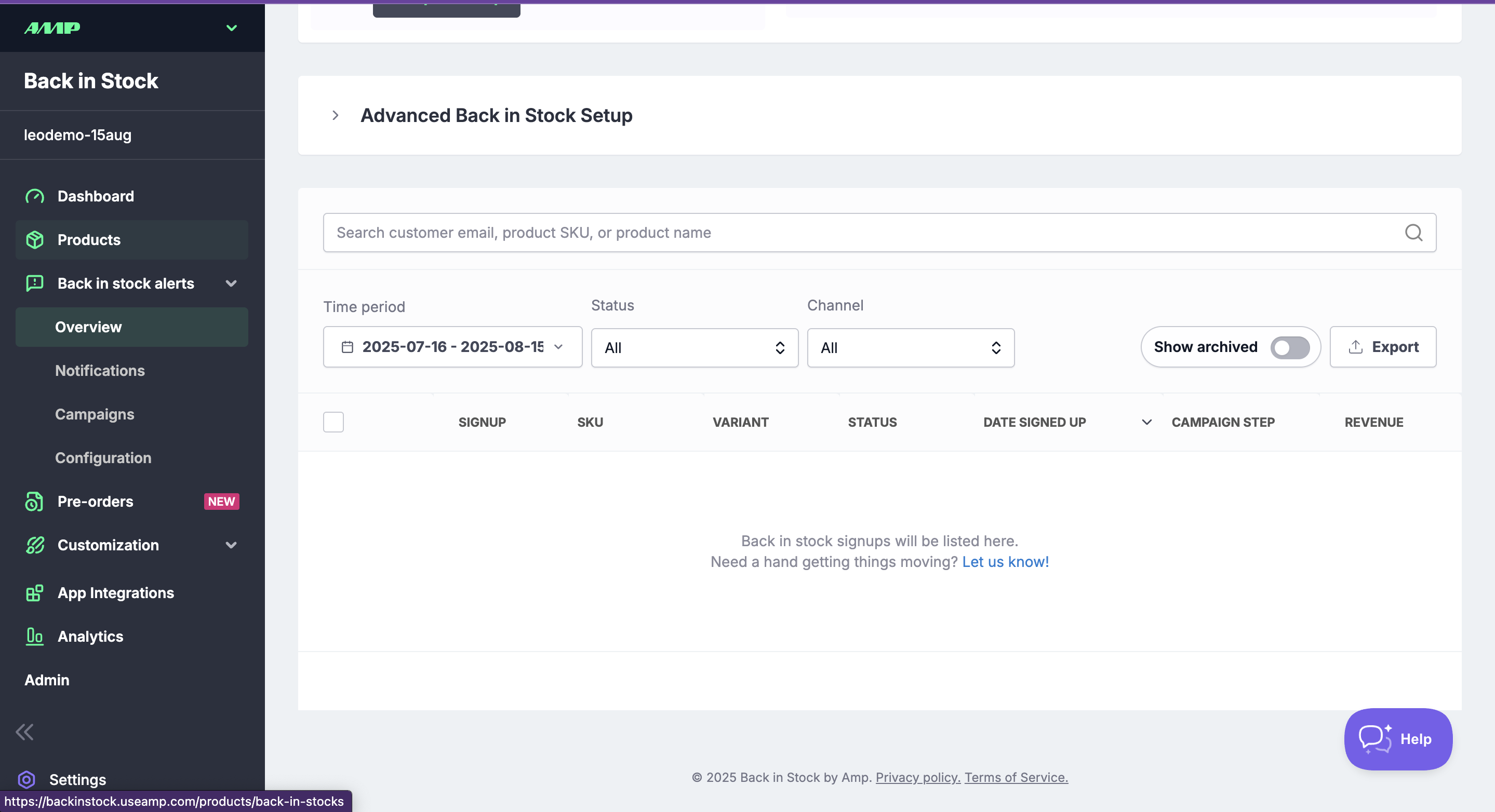Go to the Analytics page label
Screen dimensions: 1495x812
(90, 637)
